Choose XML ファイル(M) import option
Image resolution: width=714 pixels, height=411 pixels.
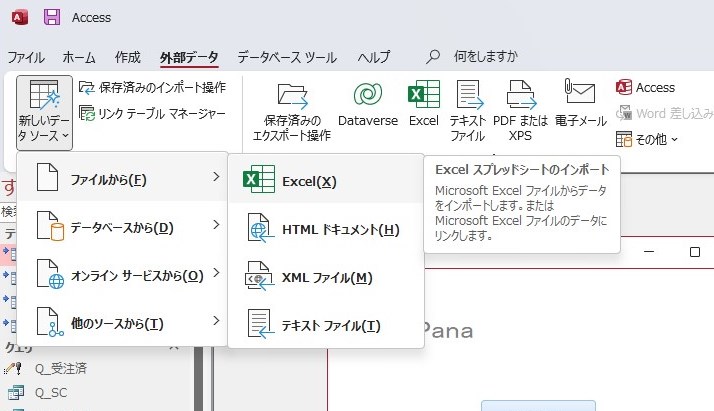[326, 277]
